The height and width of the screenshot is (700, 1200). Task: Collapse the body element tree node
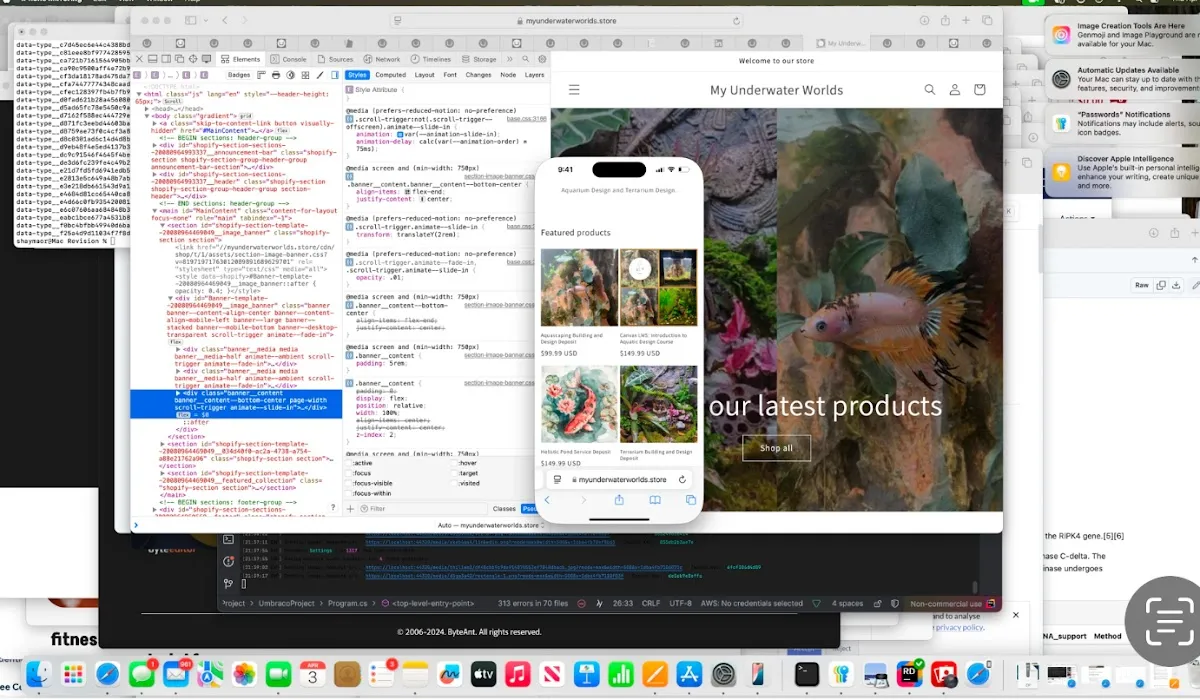tap(147, 117)
